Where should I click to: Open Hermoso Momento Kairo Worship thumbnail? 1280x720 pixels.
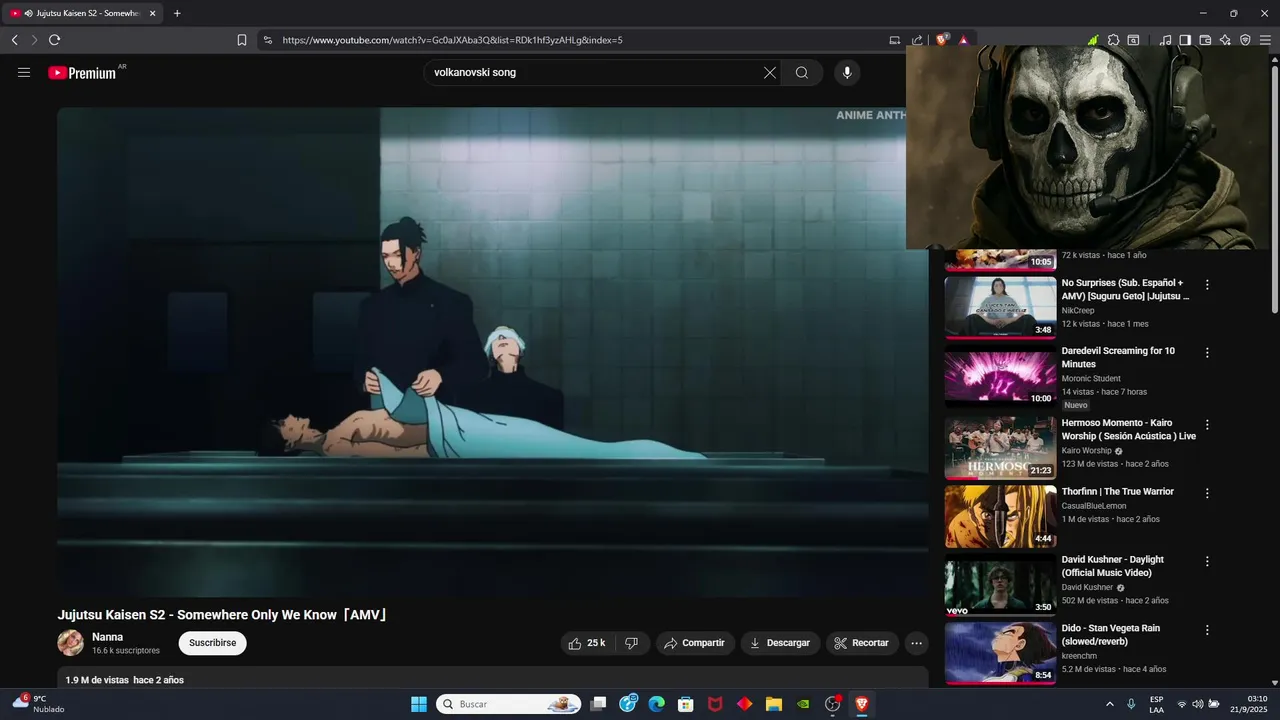(1000, 449)
